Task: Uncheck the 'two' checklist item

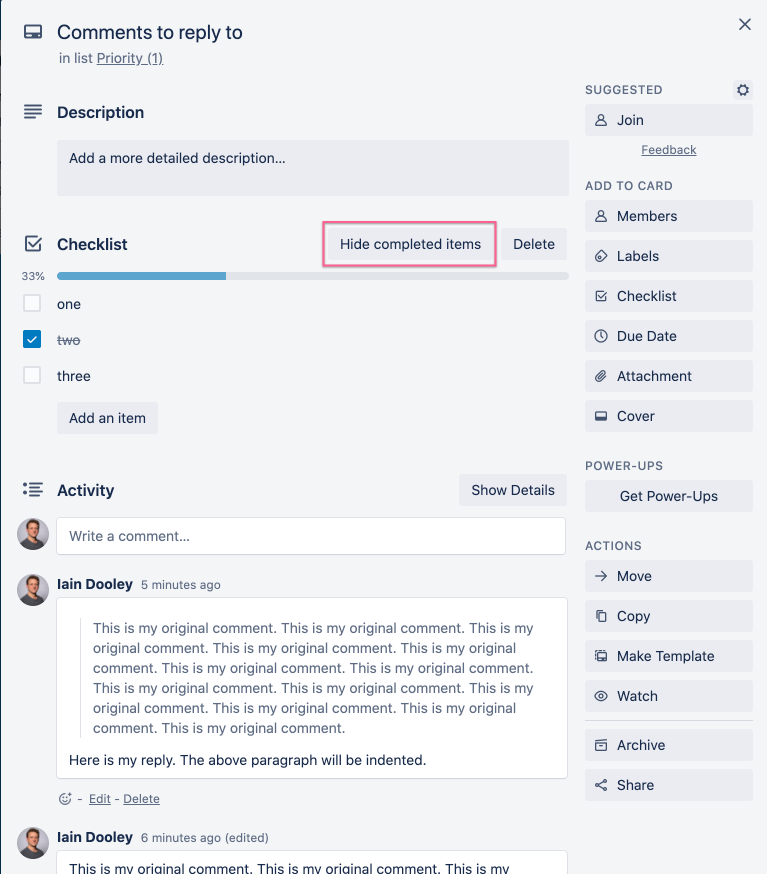Action: click(x=32, y=339)
